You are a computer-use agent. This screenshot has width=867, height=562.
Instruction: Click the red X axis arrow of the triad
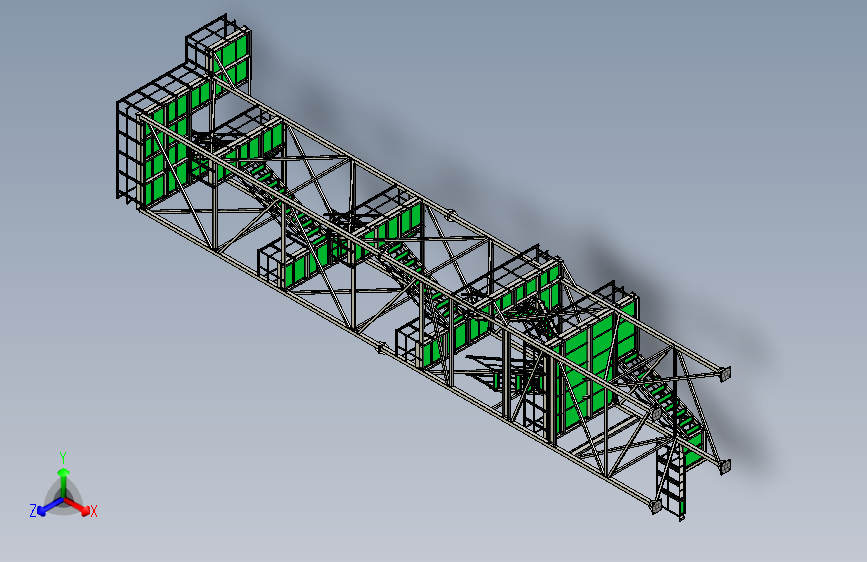(77, 506)
